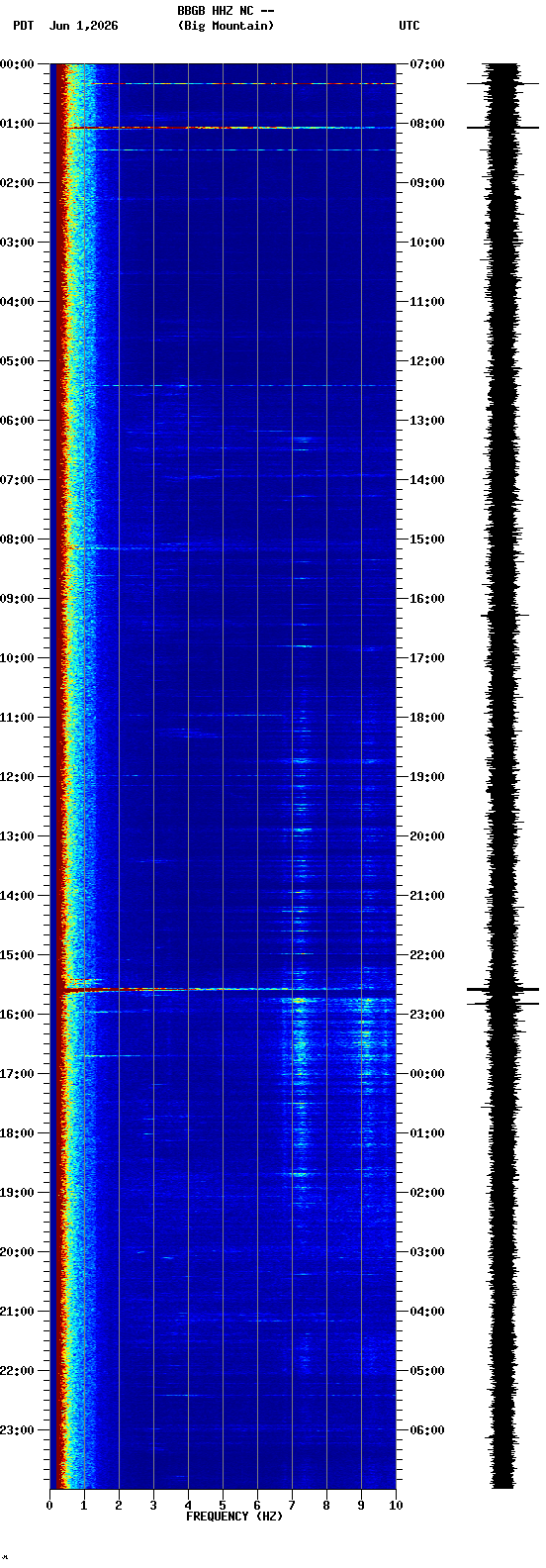Click frequency axis tick label 10
546x1568 pixels.
coord(396,1506)
